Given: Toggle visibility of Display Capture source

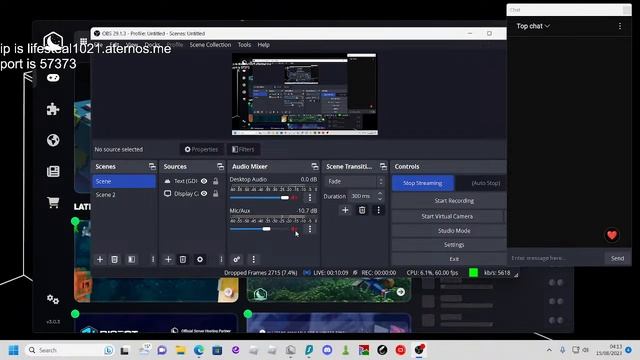Looking at the screenshot, I should tap(204, 193).
